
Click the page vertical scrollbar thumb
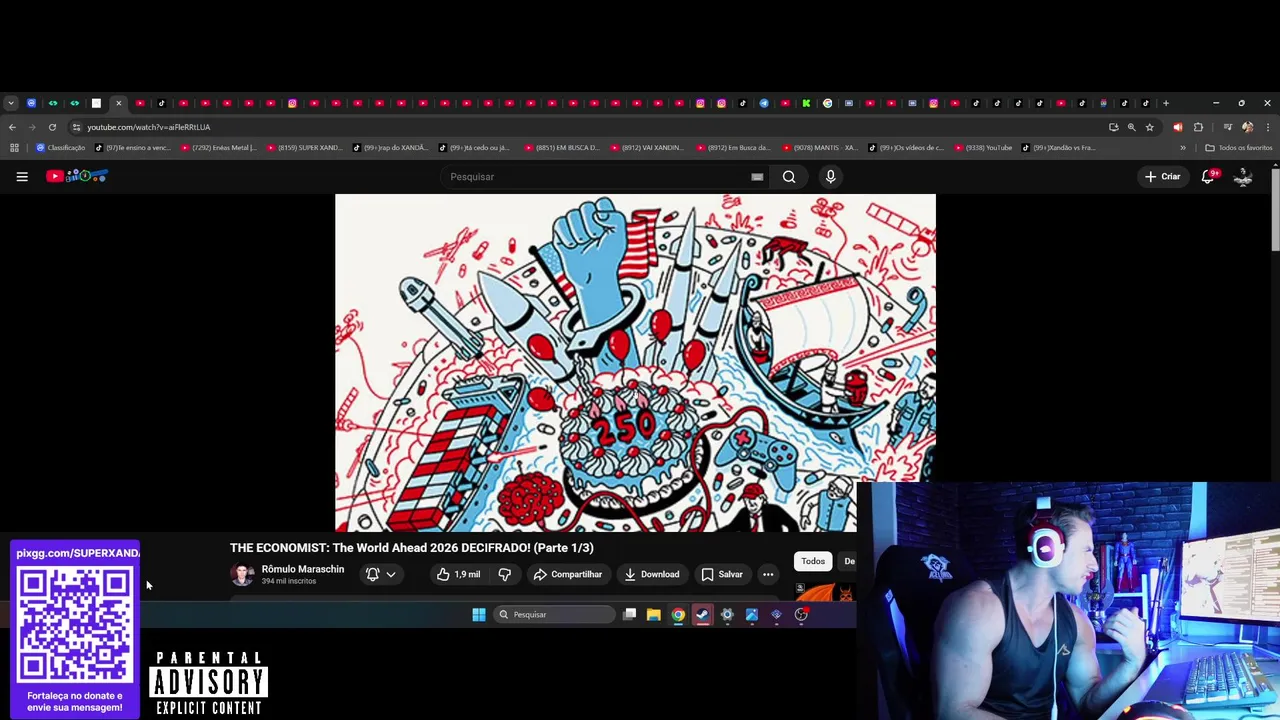click(1275, 210)
